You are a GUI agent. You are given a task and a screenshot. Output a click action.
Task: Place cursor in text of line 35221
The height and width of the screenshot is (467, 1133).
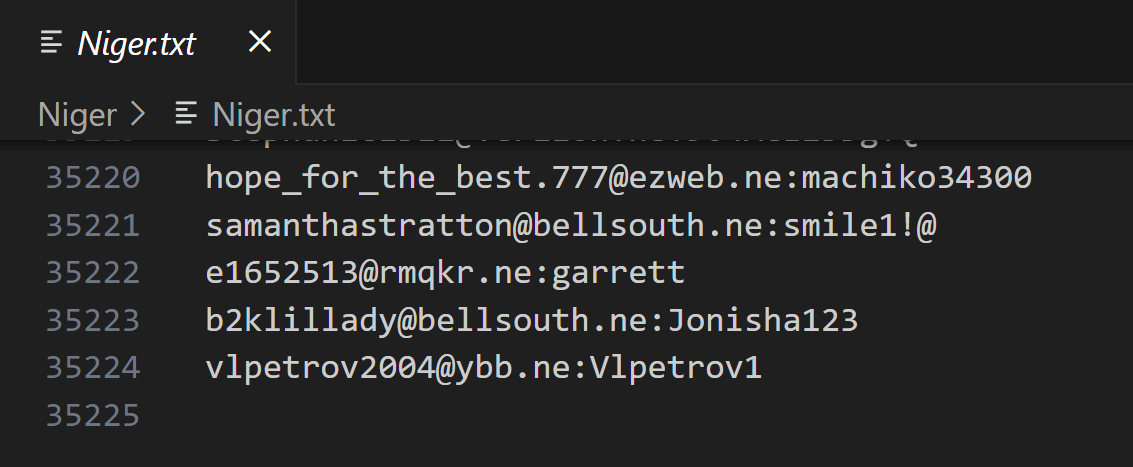click(570, 226)
